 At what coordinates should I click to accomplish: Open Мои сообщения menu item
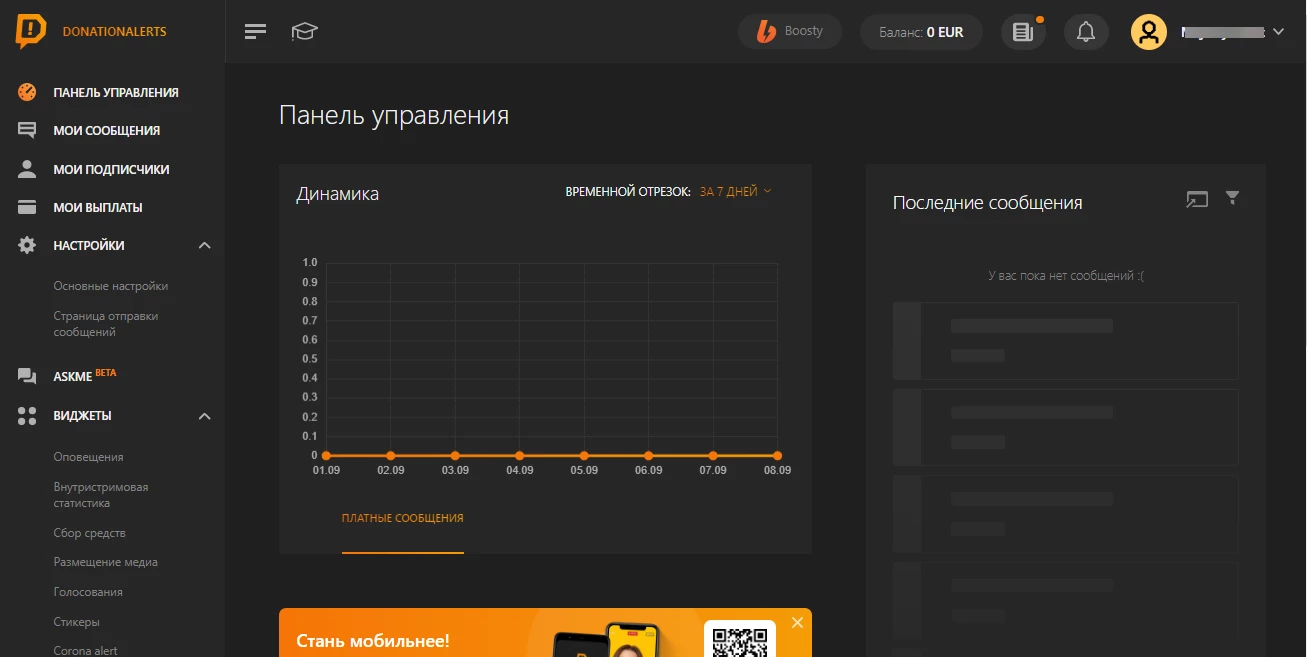click(x=106, y=130)
